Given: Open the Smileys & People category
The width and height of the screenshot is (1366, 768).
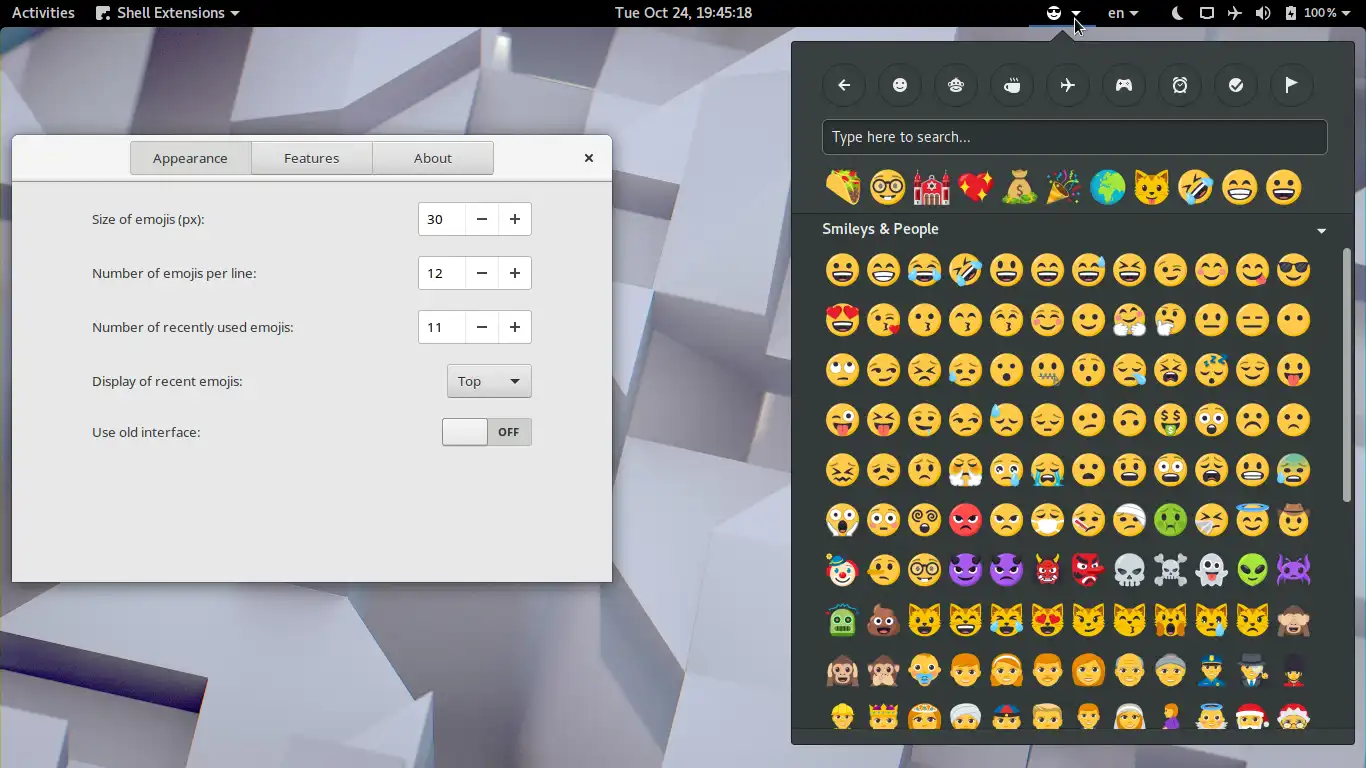Looking at the screenshot, I should 900,85.
